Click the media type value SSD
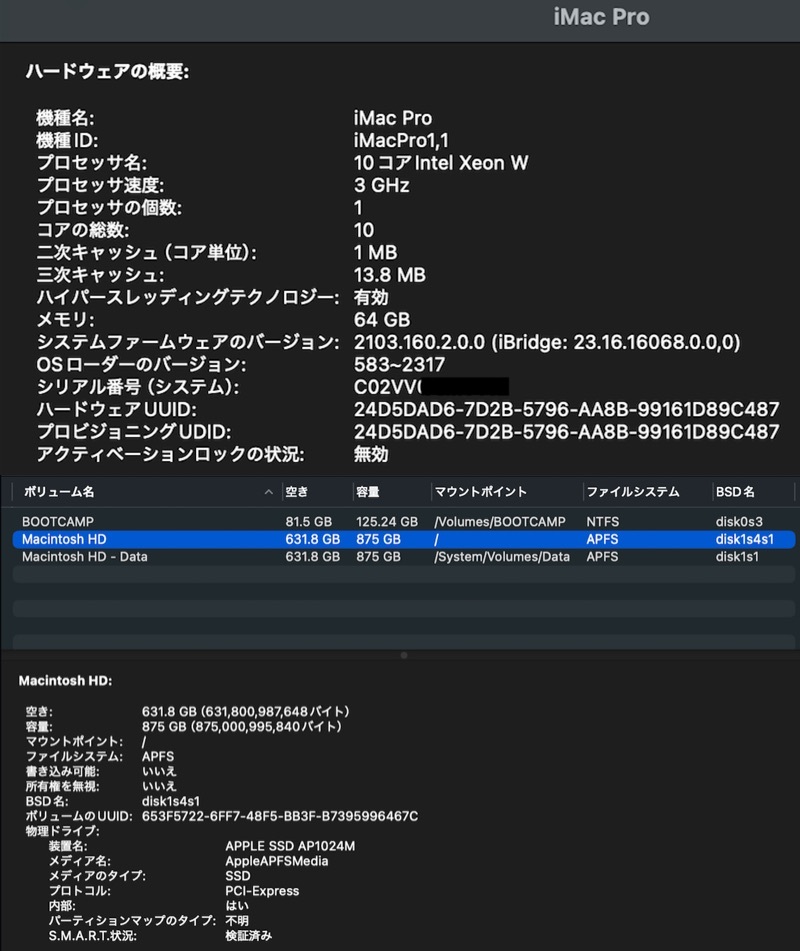Screen dimensions: 800x951 pyautogui.click(x=238, y=876)
